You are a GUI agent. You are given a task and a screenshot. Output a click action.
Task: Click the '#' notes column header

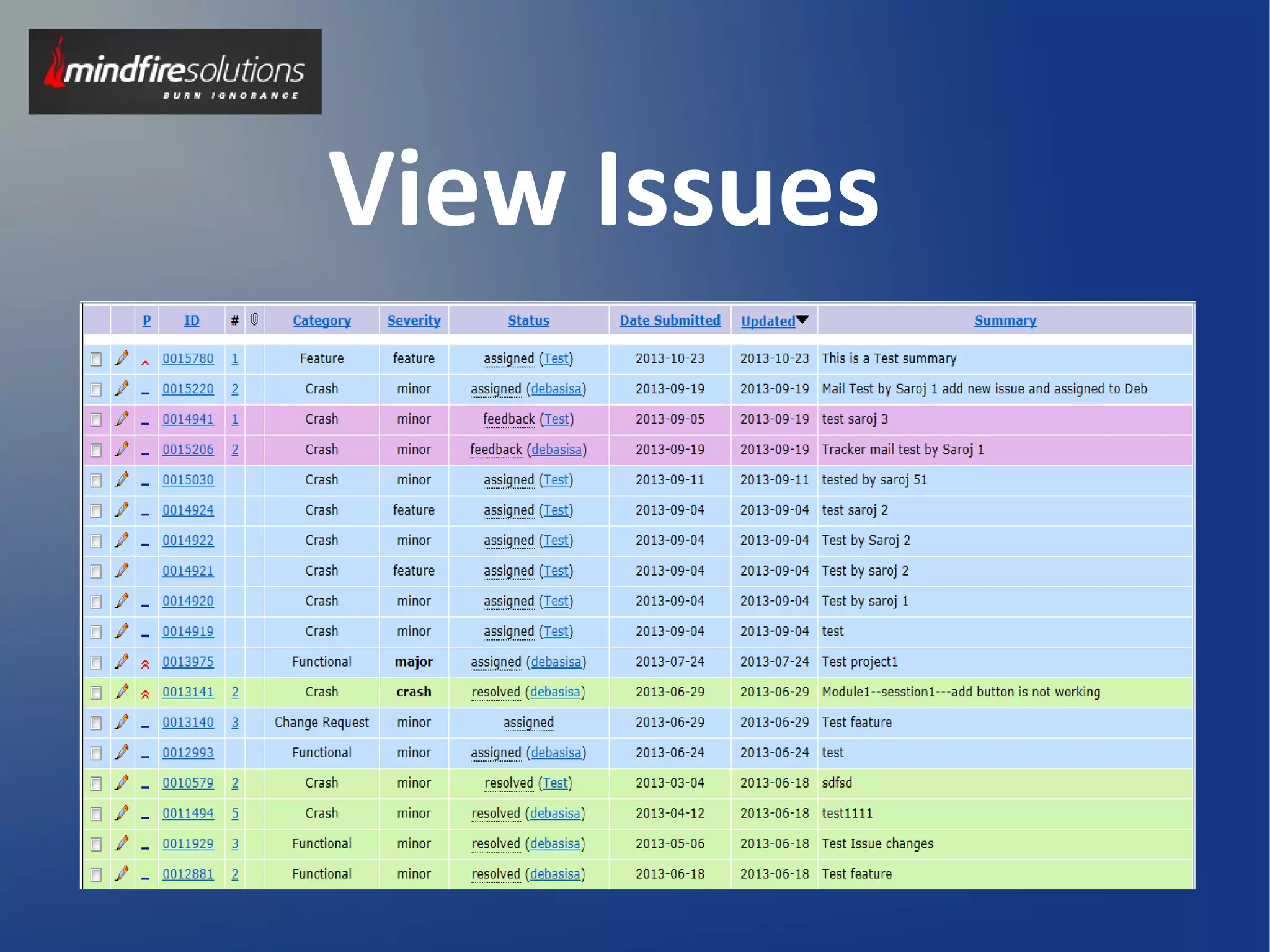pos(234,321)
